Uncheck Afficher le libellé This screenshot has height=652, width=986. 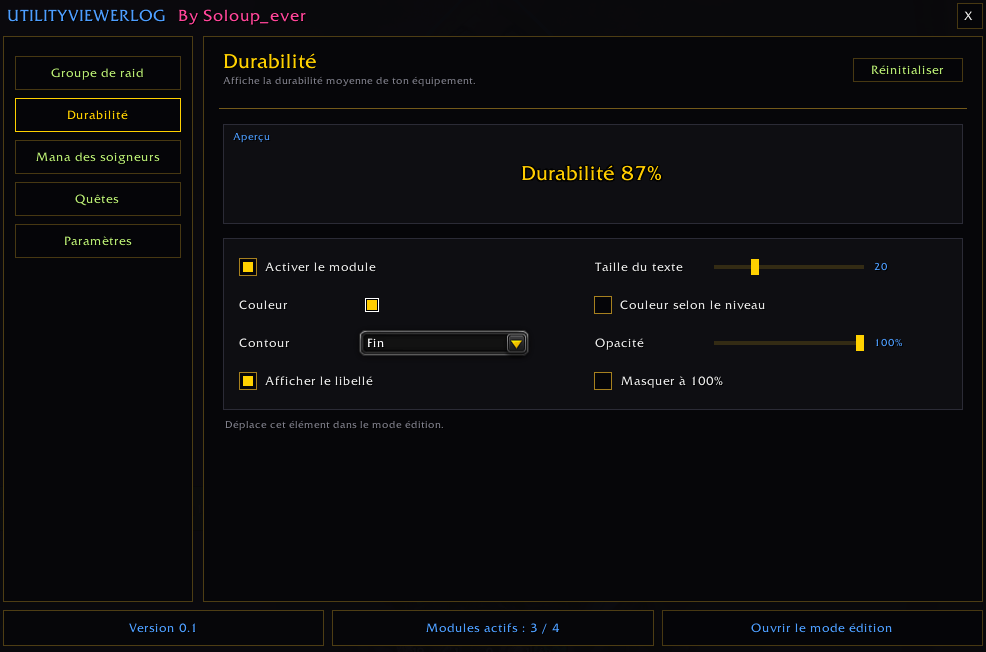click(x=248, y=381)
